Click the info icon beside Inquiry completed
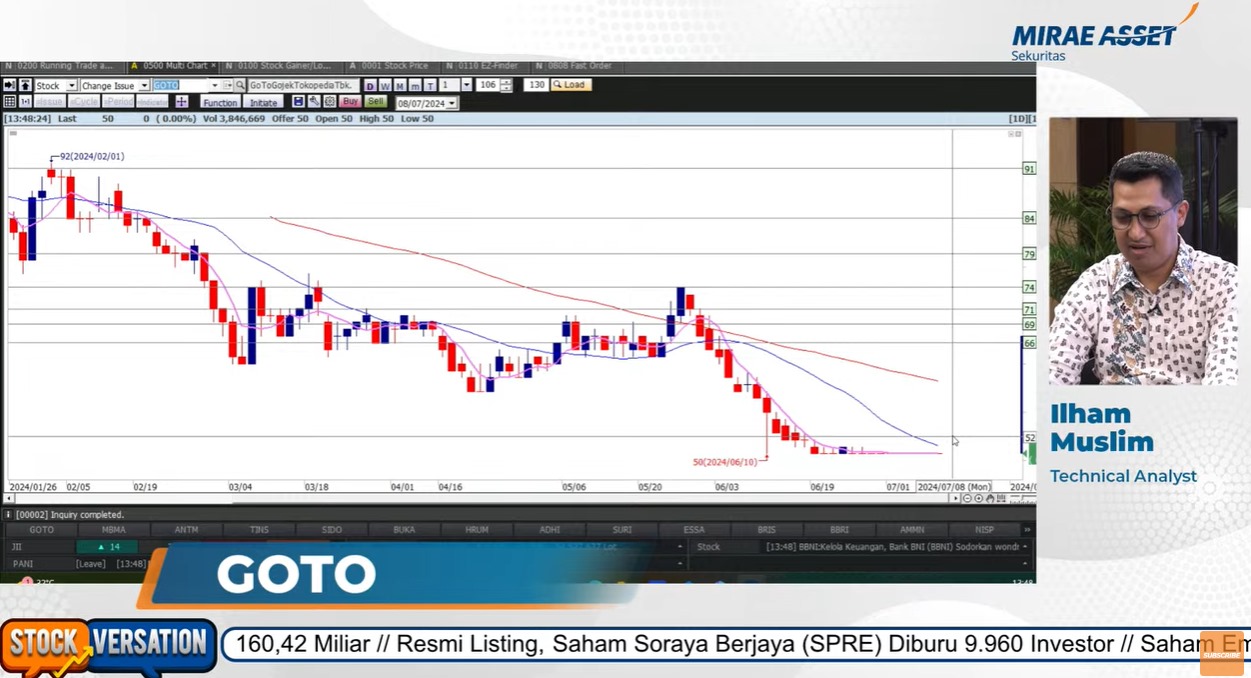The height and width of the screenshot is (678, 1251). coord(8,515)
